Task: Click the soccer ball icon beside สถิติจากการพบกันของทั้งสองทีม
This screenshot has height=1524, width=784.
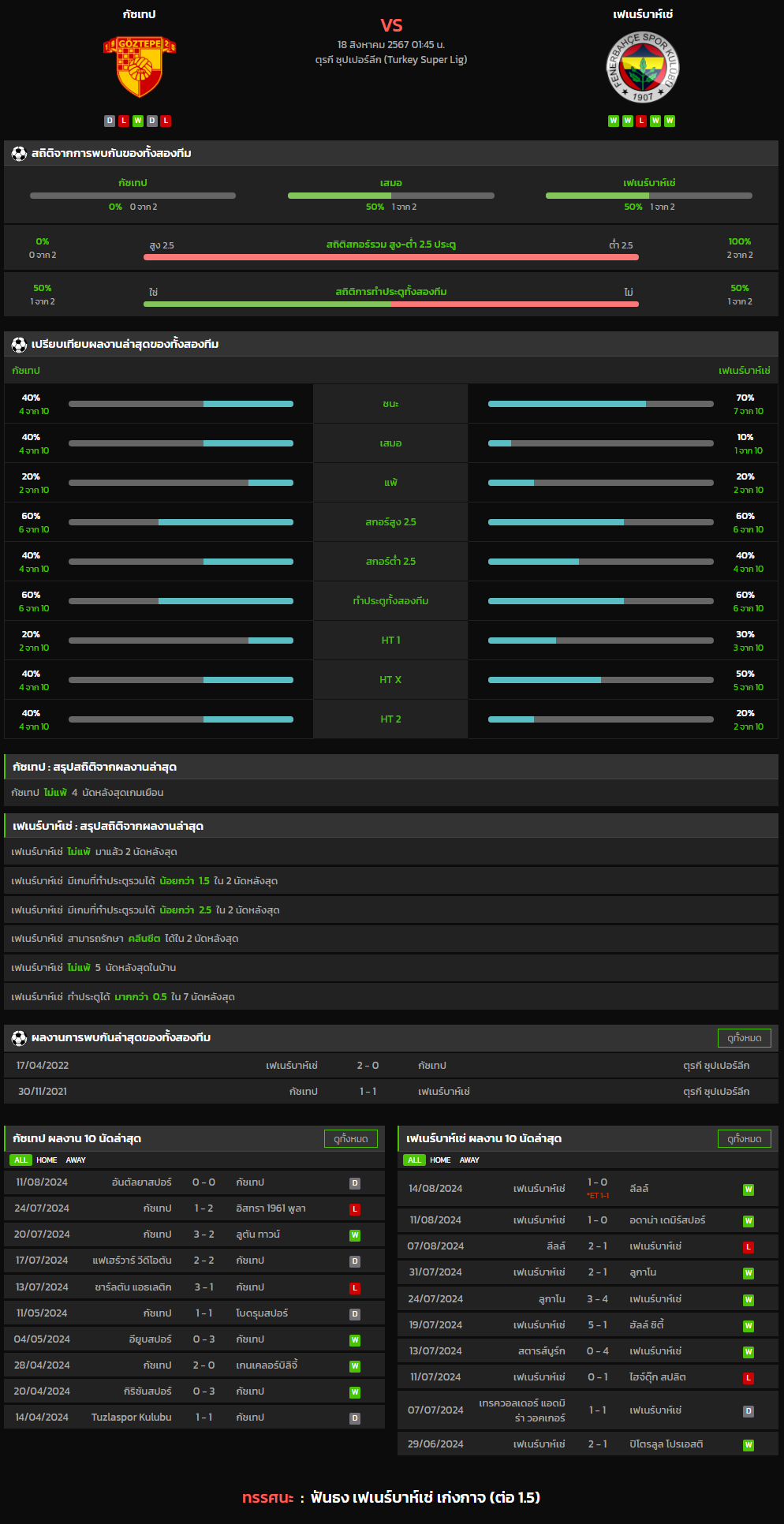Action: click(x=19, y=153)
